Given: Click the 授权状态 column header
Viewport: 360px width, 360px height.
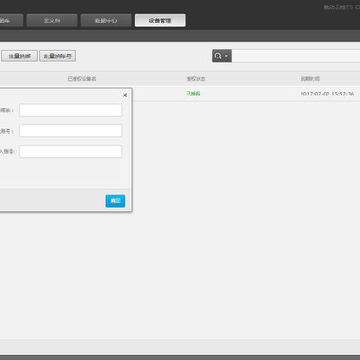Looking at the screenshot, I should click(196, 79).
